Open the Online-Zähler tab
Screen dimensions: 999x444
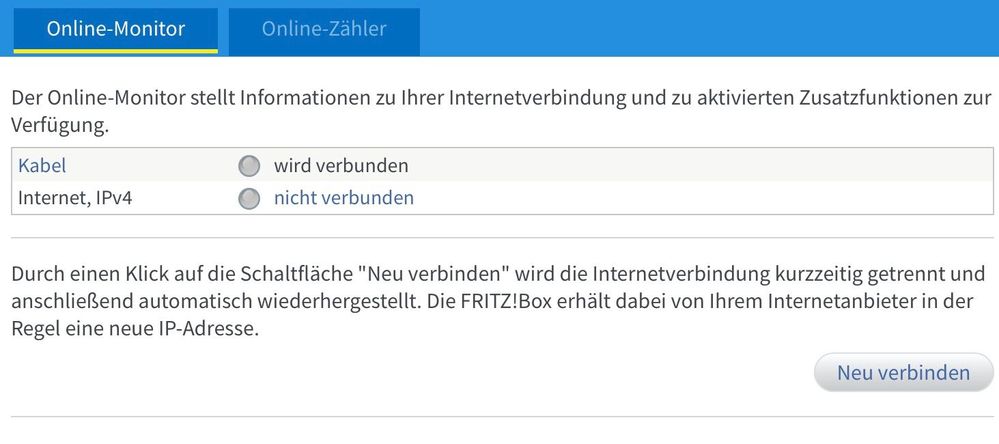324,29
